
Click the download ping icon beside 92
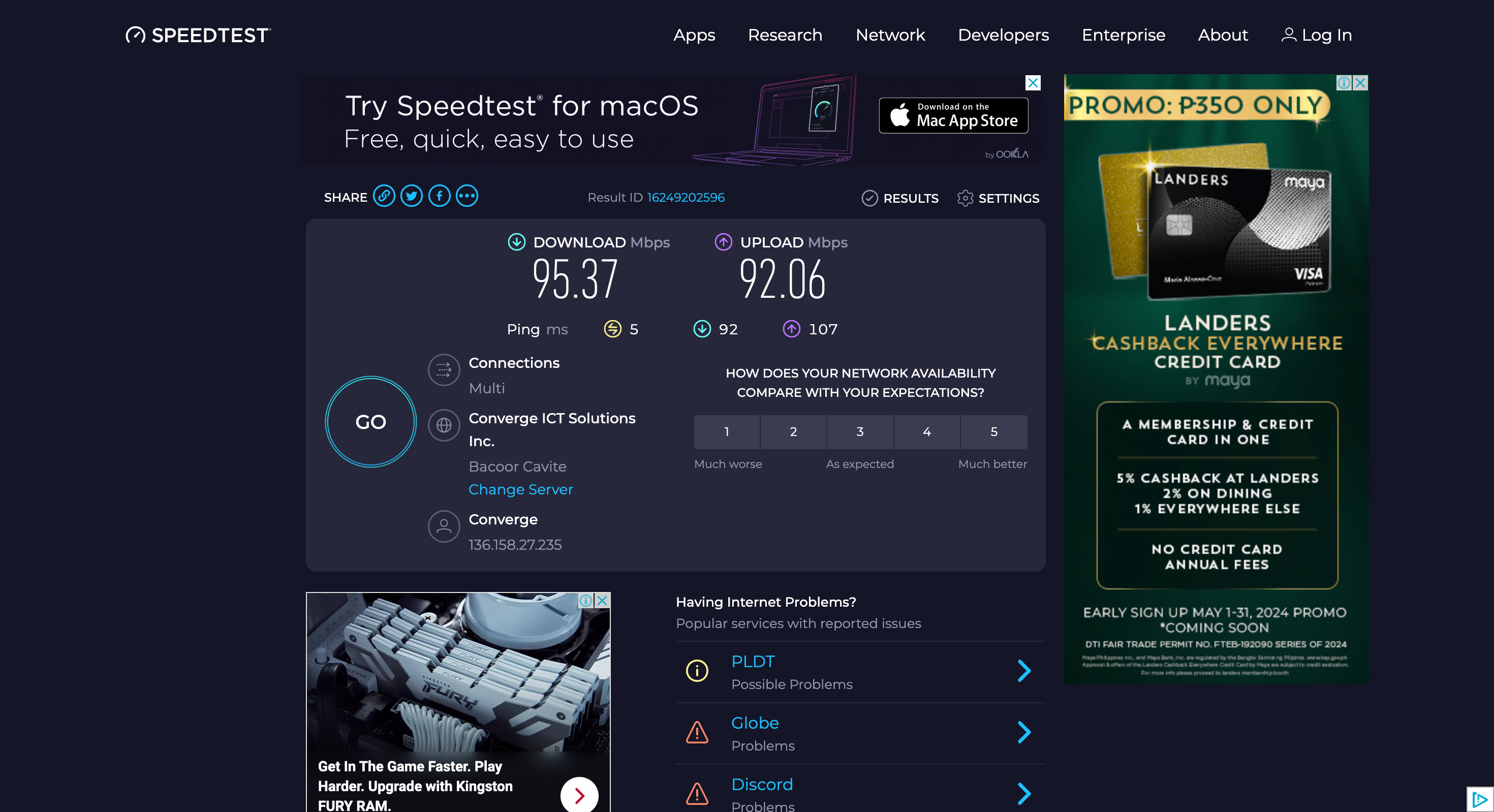click(702, 329)
